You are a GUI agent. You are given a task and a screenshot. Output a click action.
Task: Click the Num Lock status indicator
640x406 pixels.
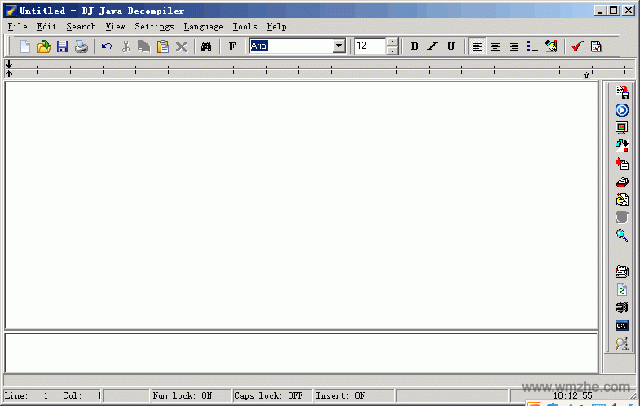tap(191, 395)
